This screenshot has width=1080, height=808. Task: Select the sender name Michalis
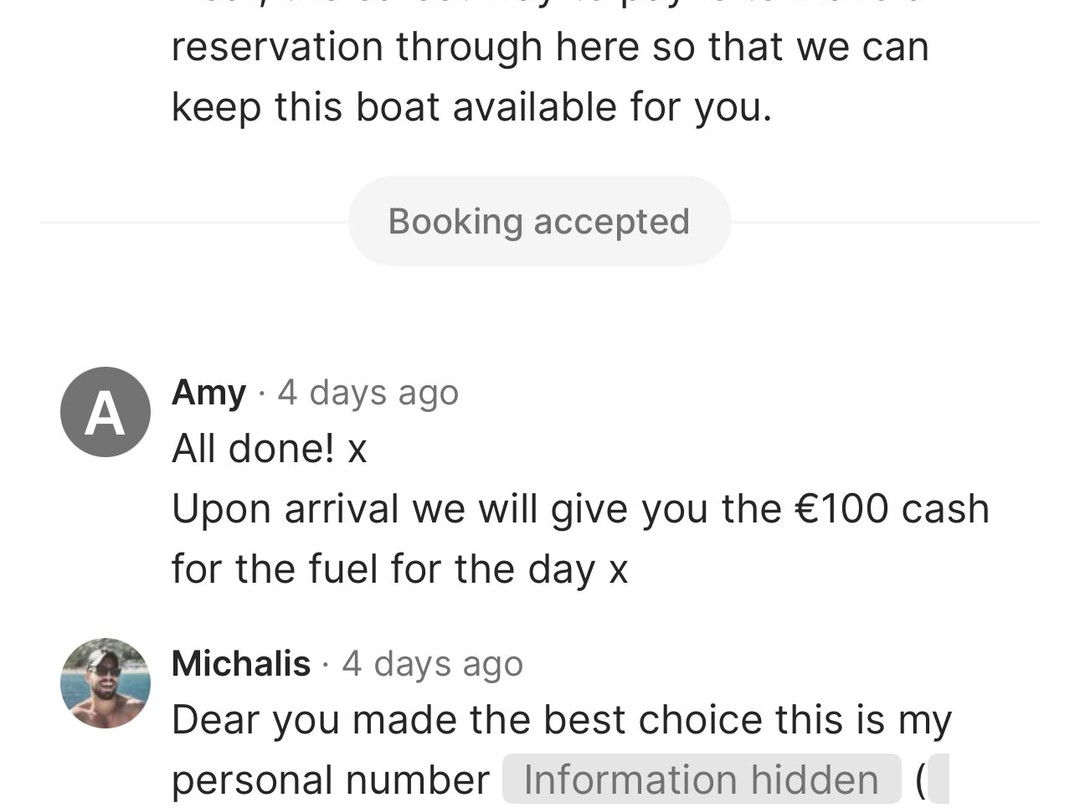[241, 664]
